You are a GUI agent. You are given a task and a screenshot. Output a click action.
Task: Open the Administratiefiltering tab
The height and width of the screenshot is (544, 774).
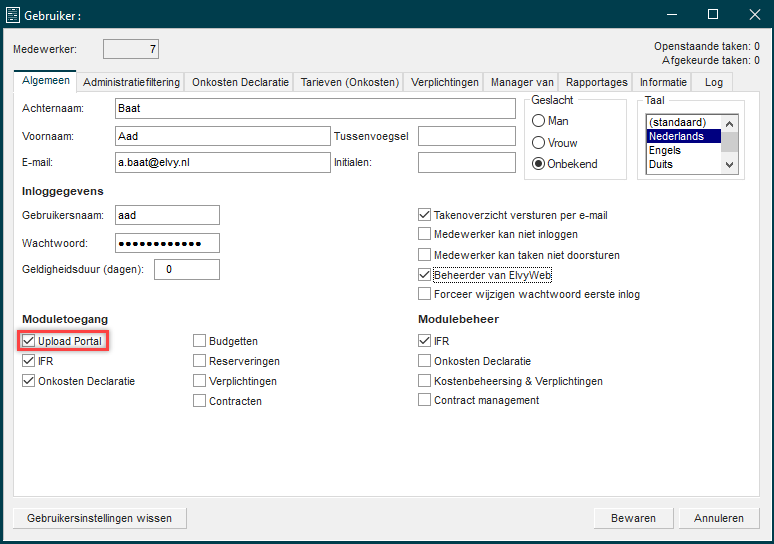tap(131, 82)
